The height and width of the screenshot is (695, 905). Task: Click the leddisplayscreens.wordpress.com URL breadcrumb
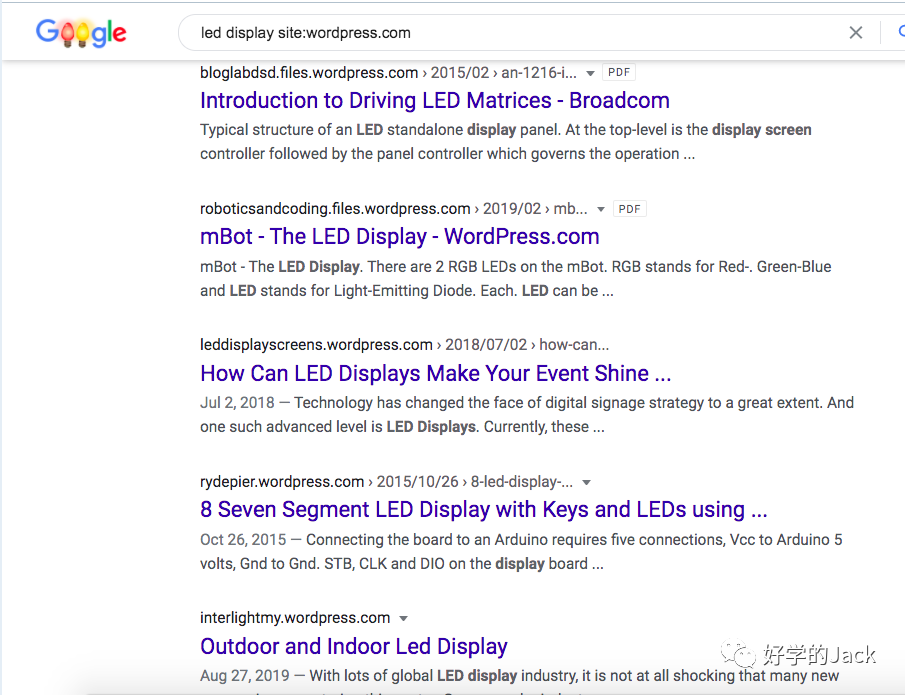pos(404,345)
